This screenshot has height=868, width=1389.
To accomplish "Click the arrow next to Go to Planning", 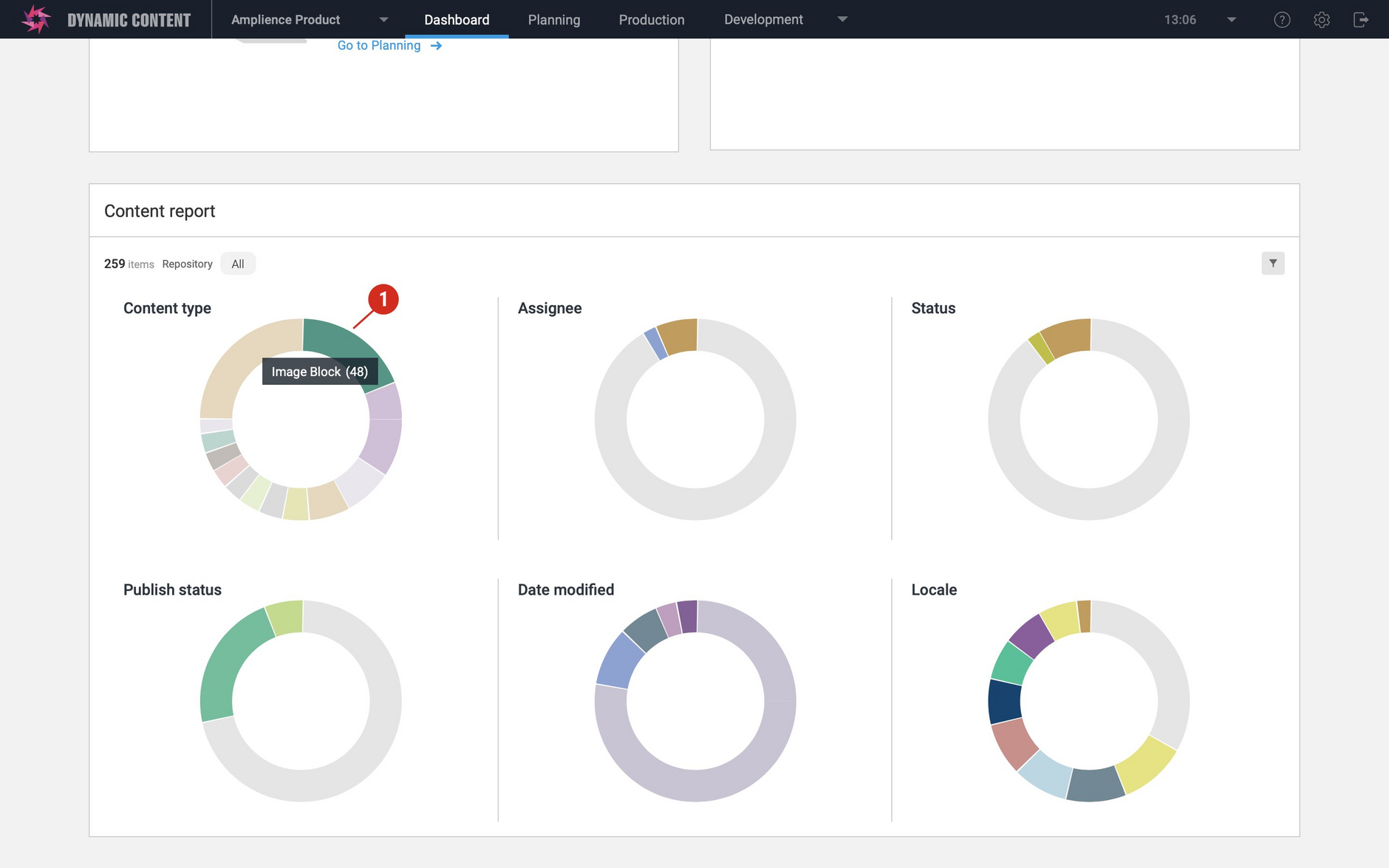I will 436,46.
